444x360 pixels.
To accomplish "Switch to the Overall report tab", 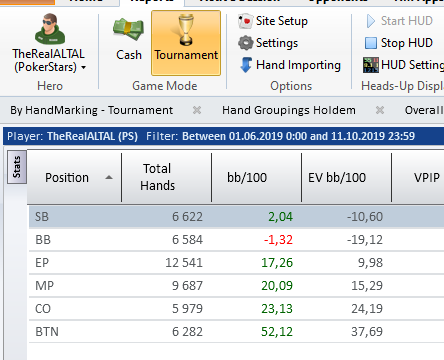I will (x=424, y=110).
